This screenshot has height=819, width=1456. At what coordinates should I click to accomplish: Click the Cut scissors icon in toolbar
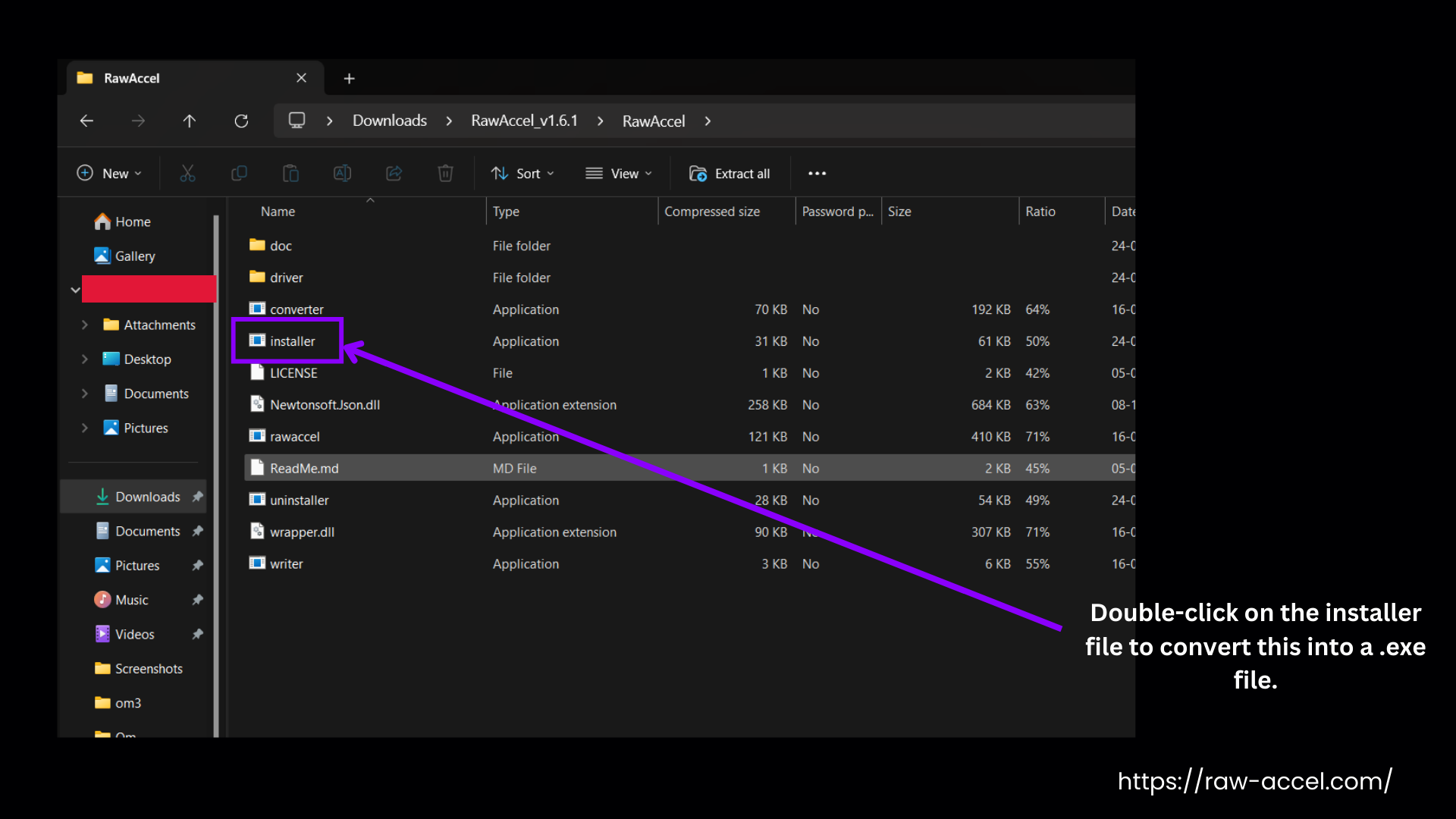[187, 174]
